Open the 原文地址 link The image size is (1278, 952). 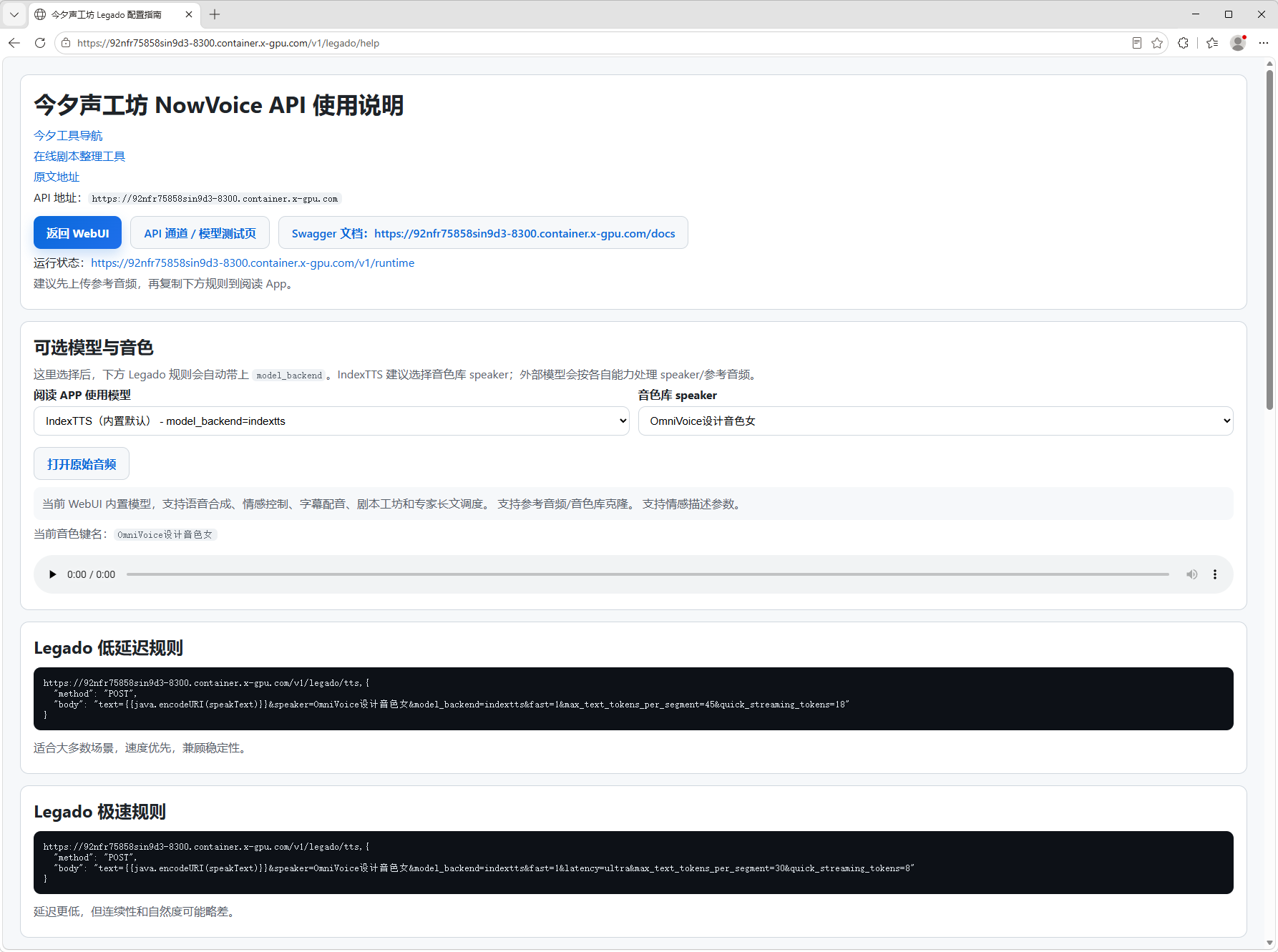(x=57, y=177)
